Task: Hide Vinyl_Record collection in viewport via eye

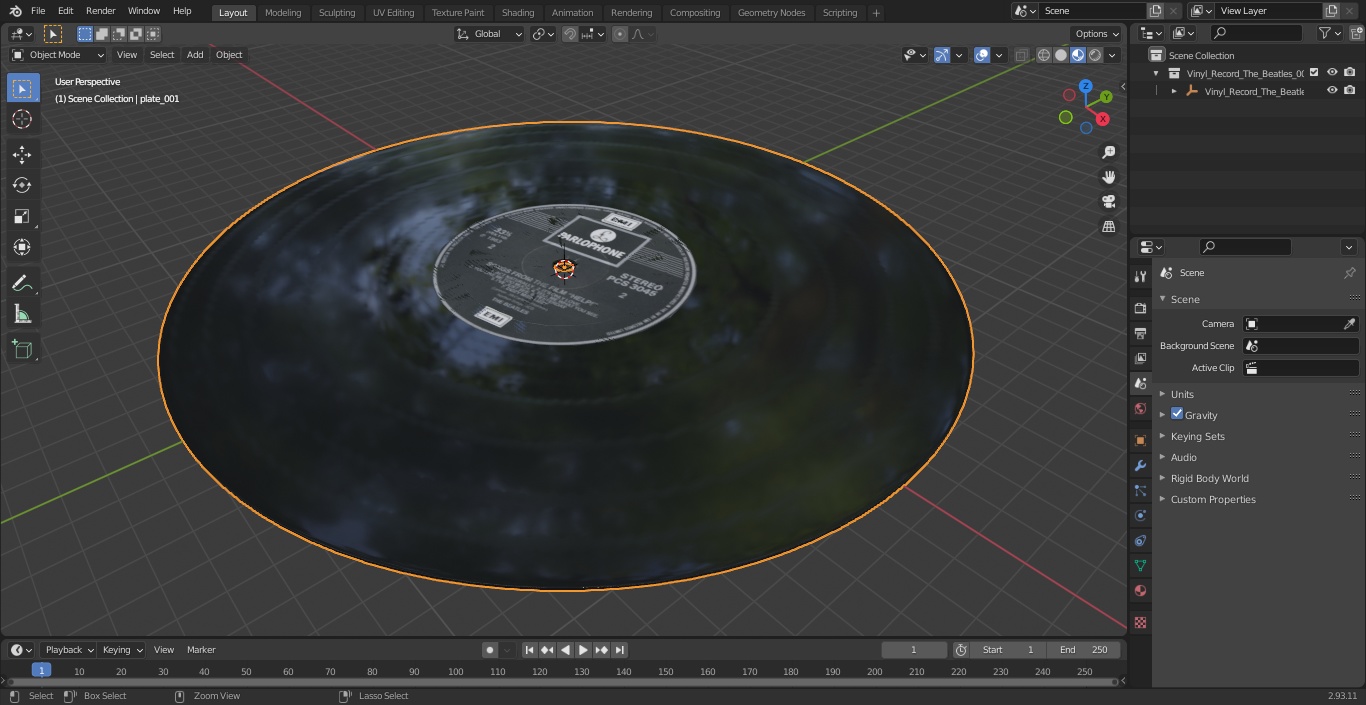Action: click(1332, 72)
